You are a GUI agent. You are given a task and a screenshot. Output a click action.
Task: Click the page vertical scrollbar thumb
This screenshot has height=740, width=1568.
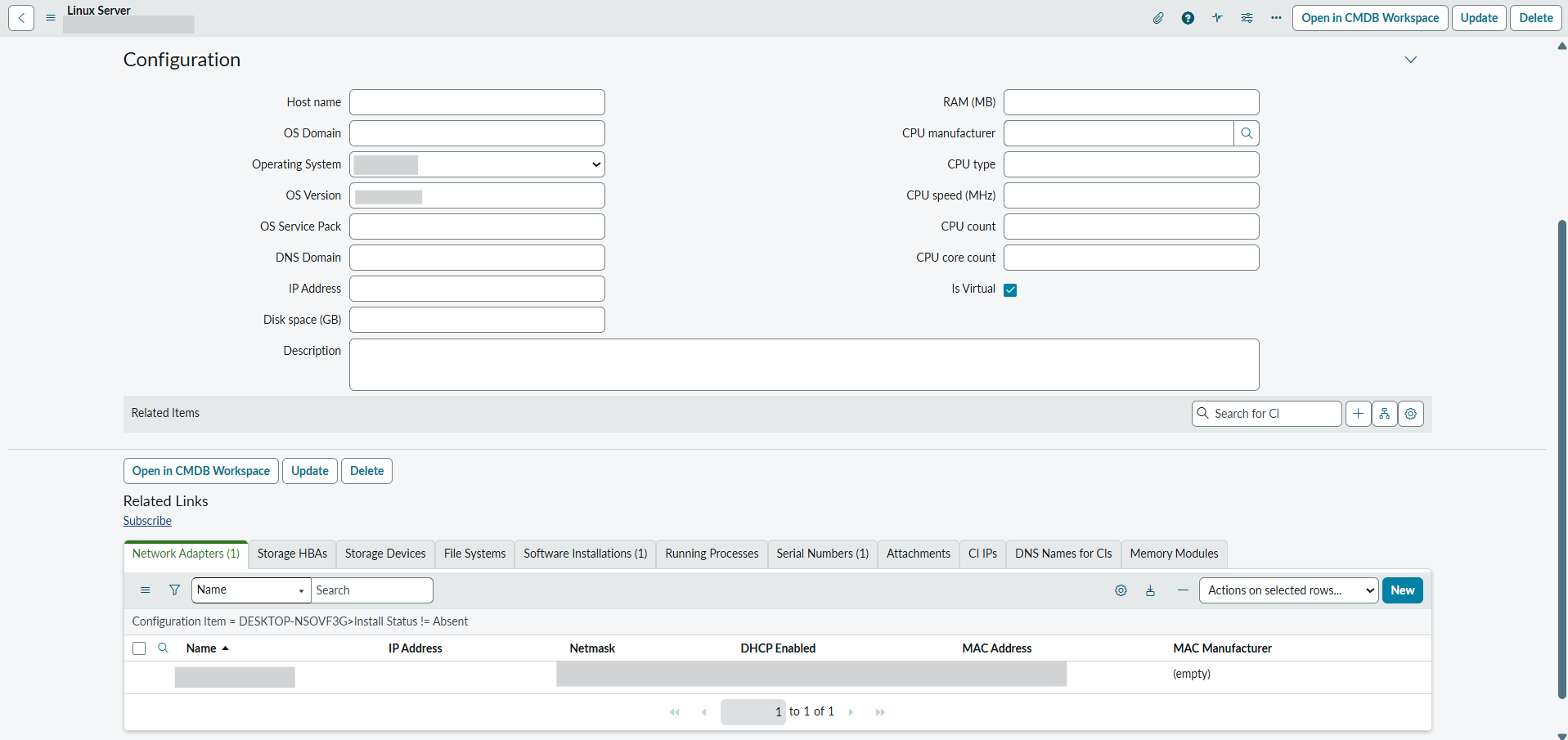click(x=1562, y=458)
